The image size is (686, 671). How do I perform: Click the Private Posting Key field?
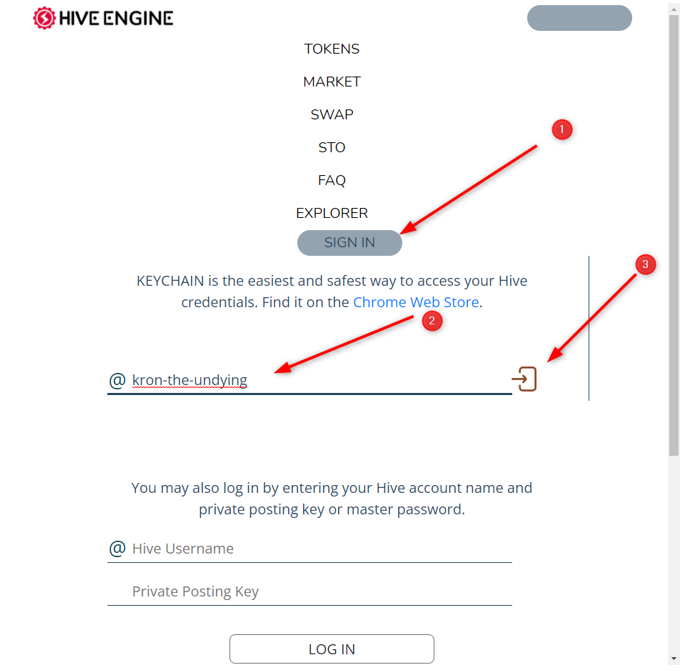click(x=309, y=591)
